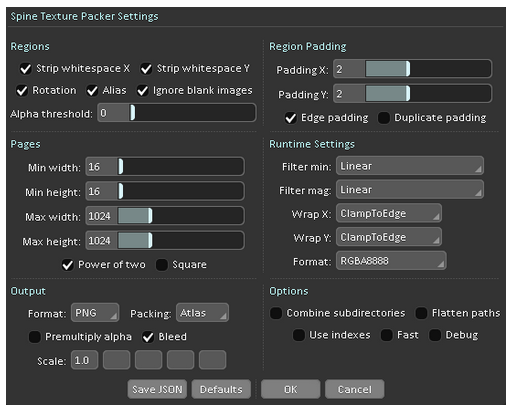Disable the Rotation checkbox

coord(22,91)
